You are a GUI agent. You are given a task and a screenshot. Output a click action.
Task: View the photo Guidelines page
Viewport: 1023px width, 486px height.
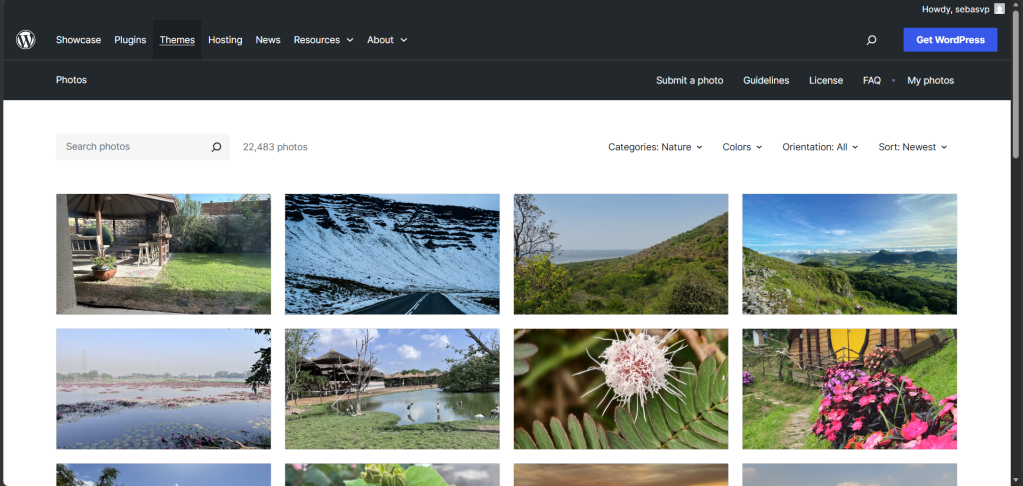tap(766, 80)
